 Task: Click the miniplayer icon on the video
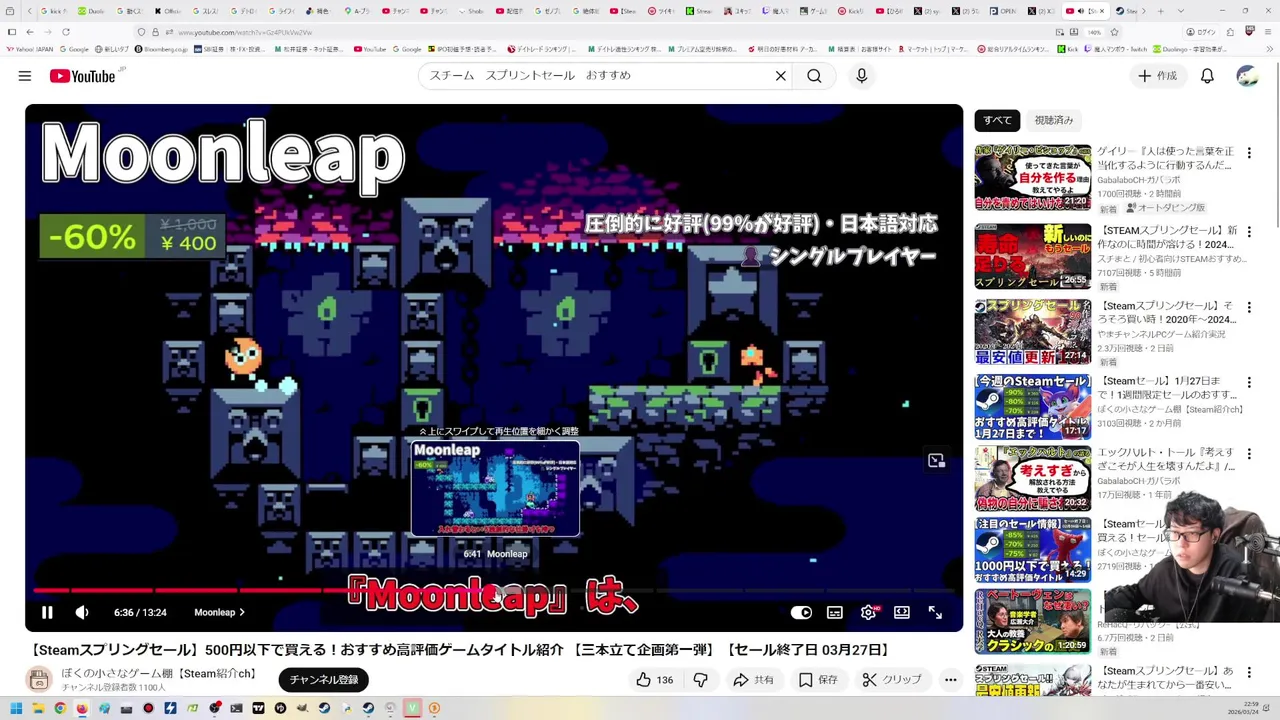(x=936, y=461)
